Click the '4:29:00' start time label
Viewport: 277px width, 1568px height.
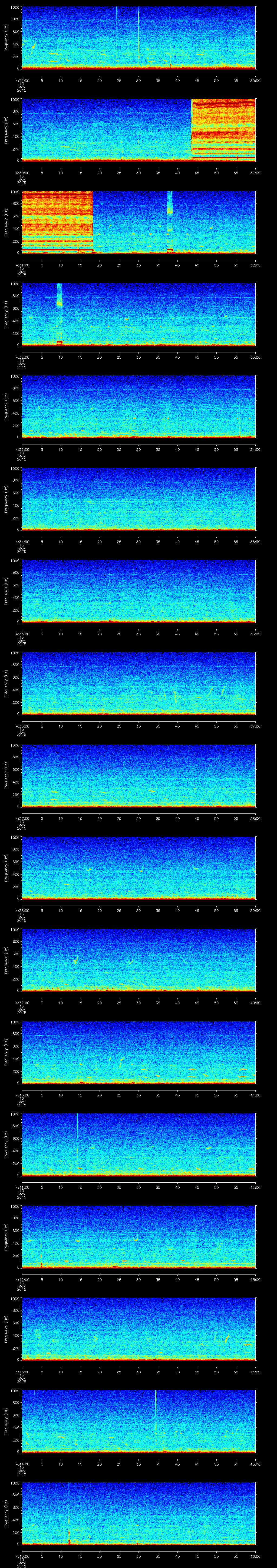[x=21, y=80]
